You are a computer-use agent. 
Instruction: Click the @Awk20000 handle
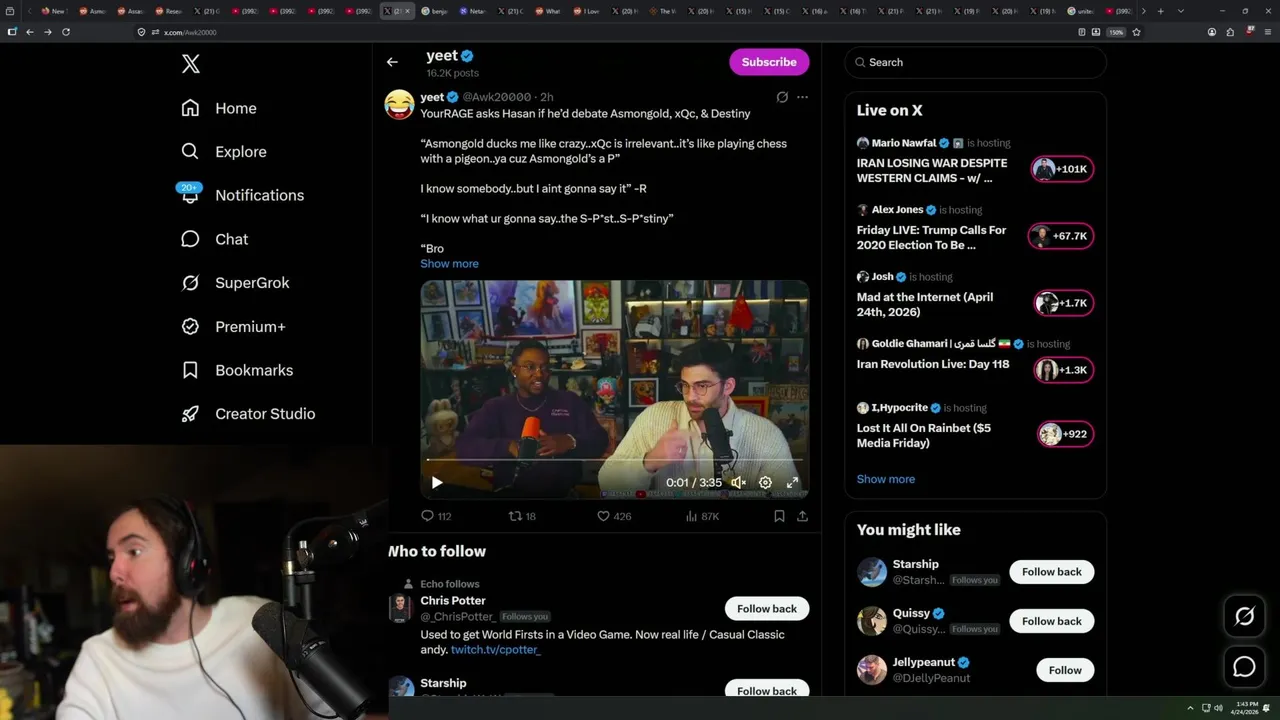click(x=497, y=97)
